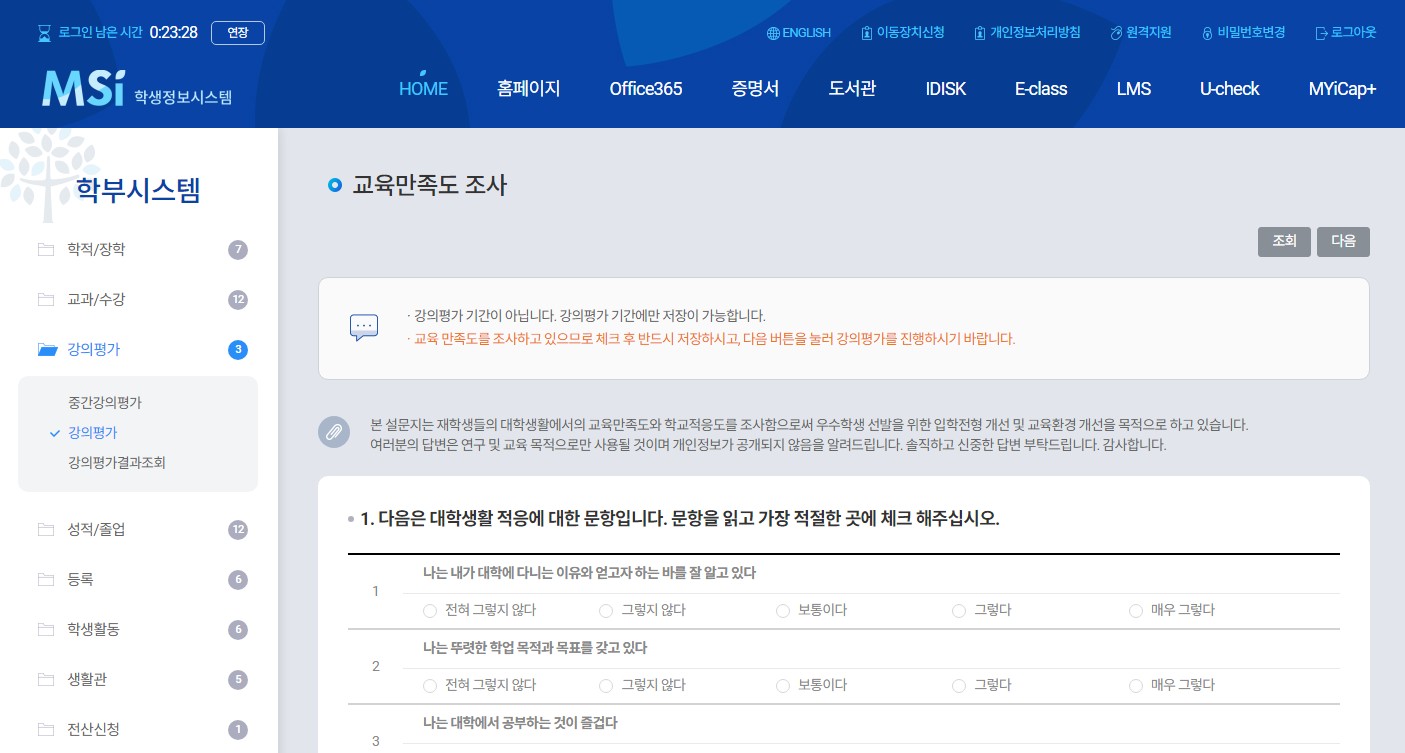1405x753 pixels.
Task: Click the MSI 학생정보시스템 logo
Action: 137,88
